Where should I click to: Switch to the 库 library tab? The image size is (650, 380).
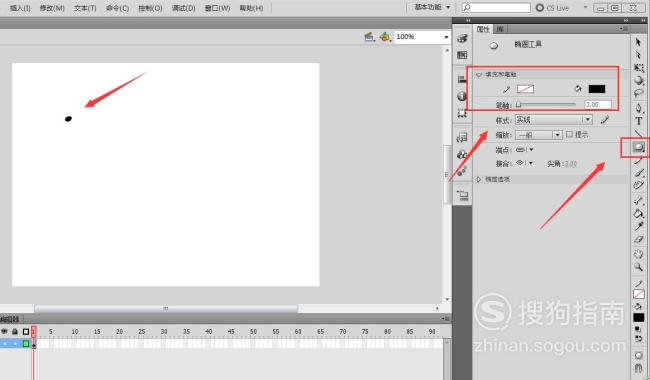pos(500,29)
